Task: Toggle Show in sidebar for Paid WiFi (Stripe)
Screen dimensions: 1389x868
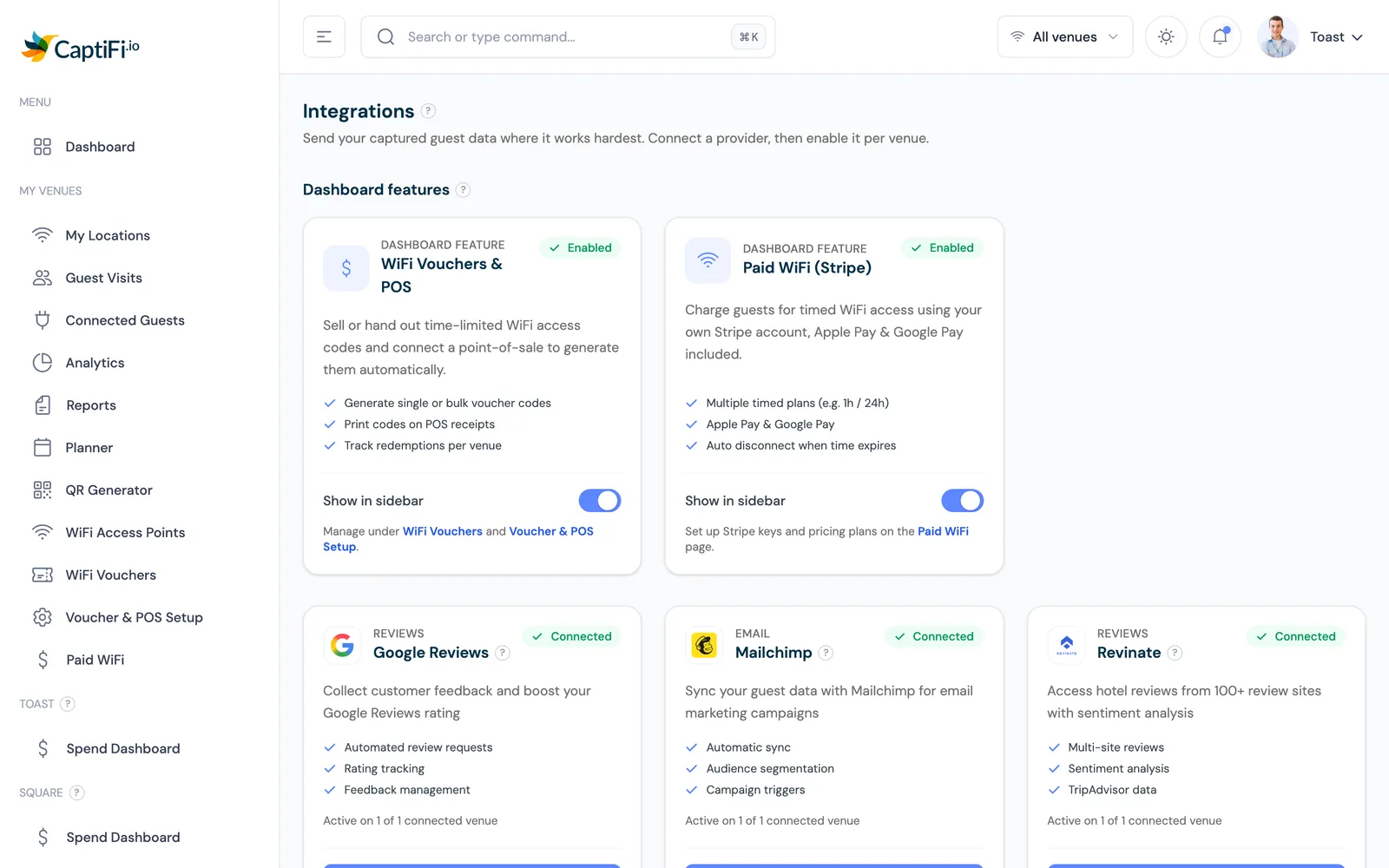Action: click(962, 501)
